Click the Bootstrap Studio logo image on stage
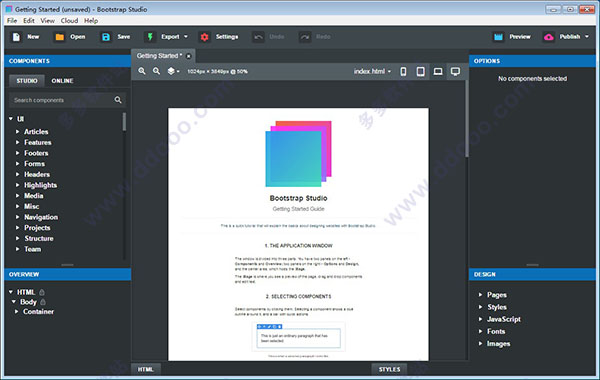 click(298, 154)
